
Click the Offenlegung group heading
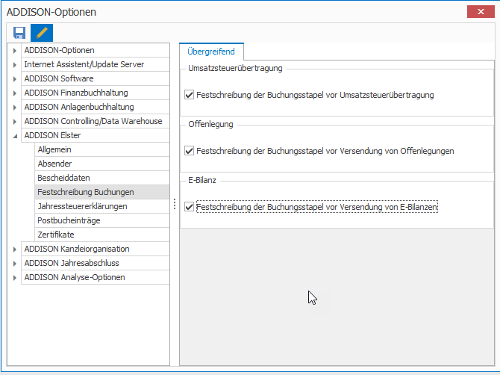point(211,124)
